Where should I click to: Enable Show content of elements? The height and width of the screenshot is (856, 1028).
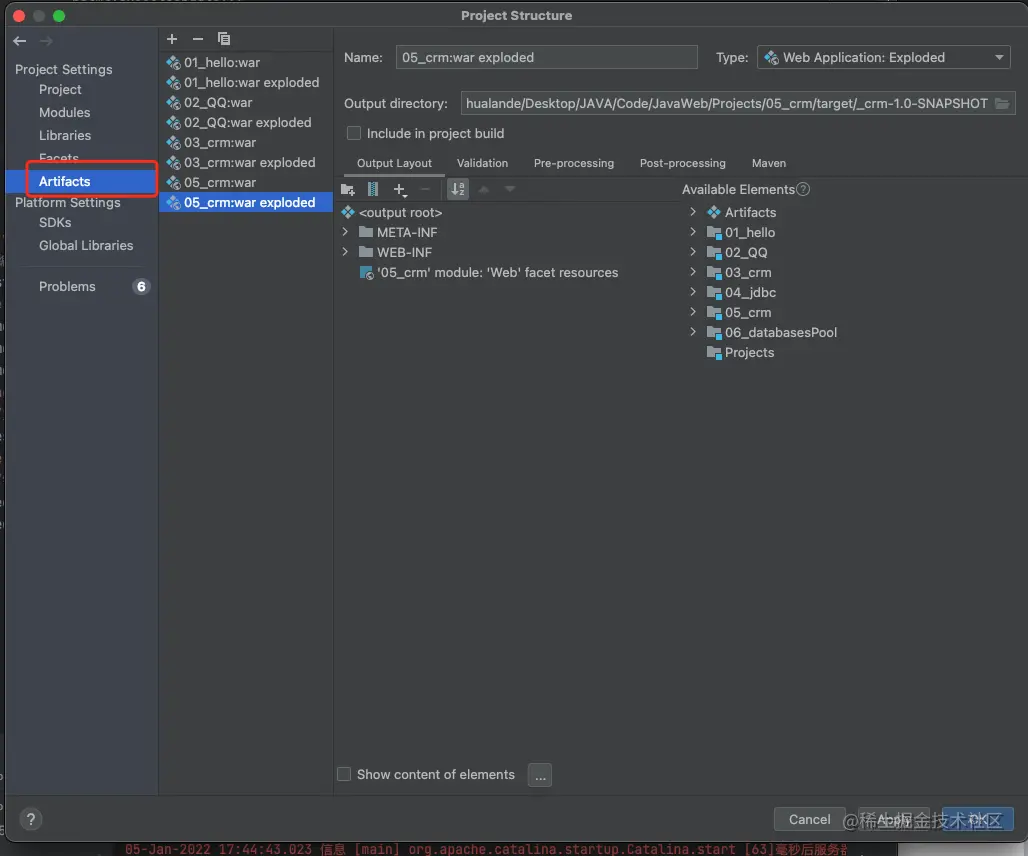pyautogui.click(x=344, y=774)
